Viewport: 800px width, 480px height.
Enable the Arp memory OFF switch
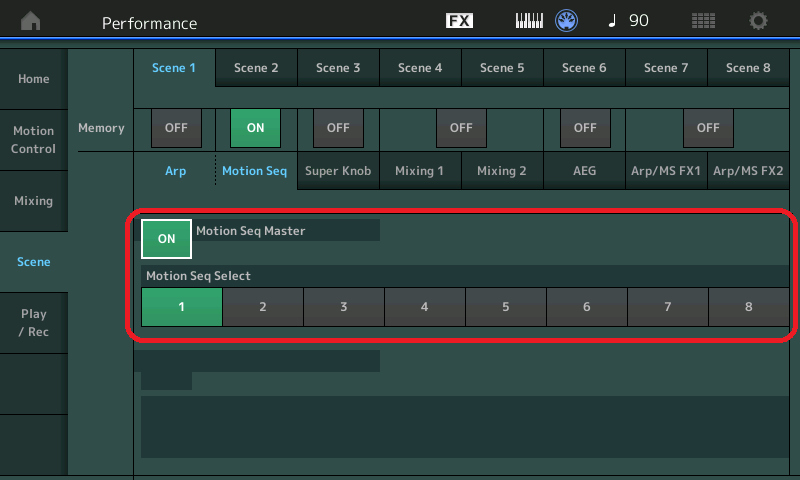point(175,128)
